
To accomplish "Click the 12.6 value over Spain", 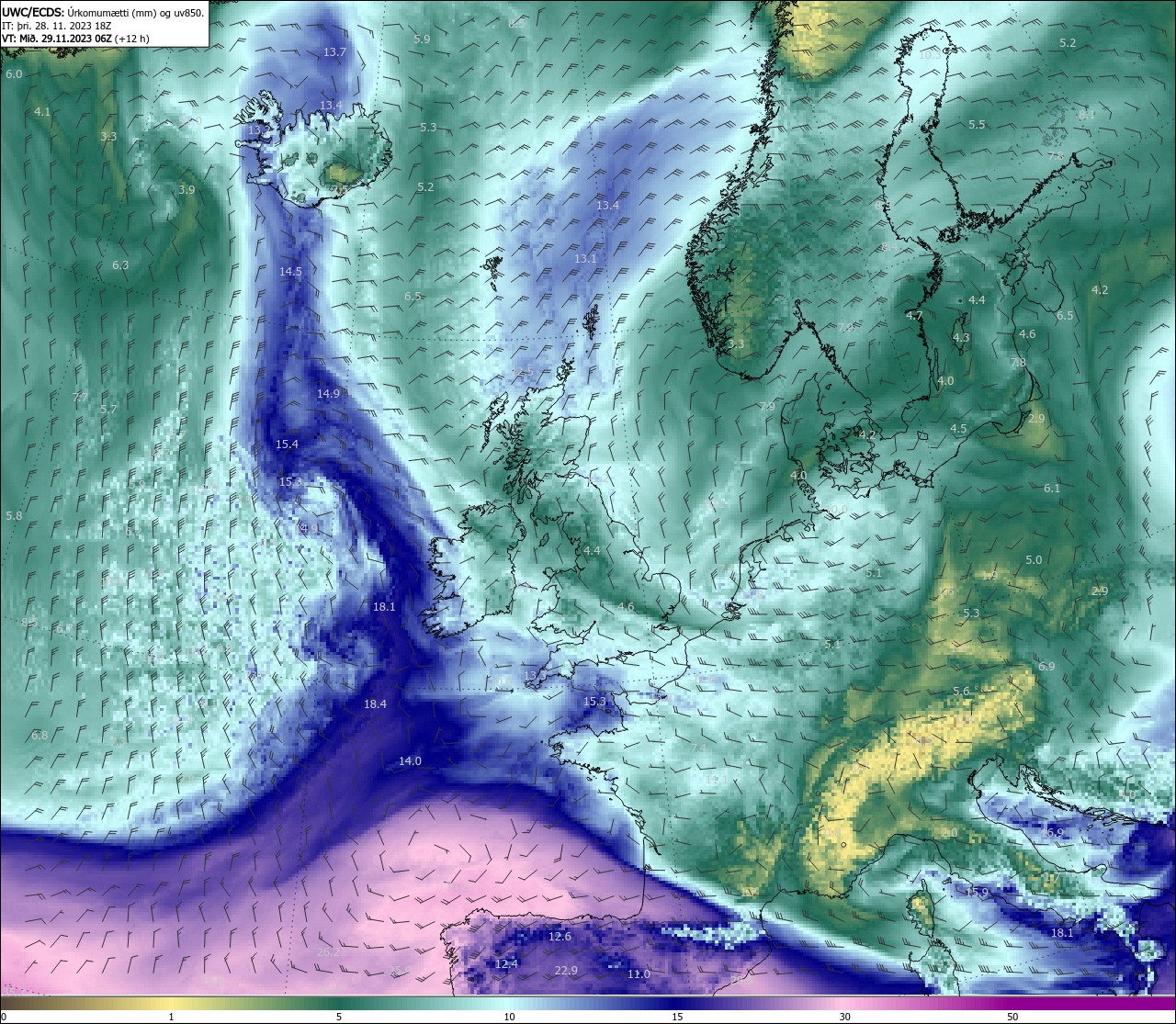I will click(560, 936).
